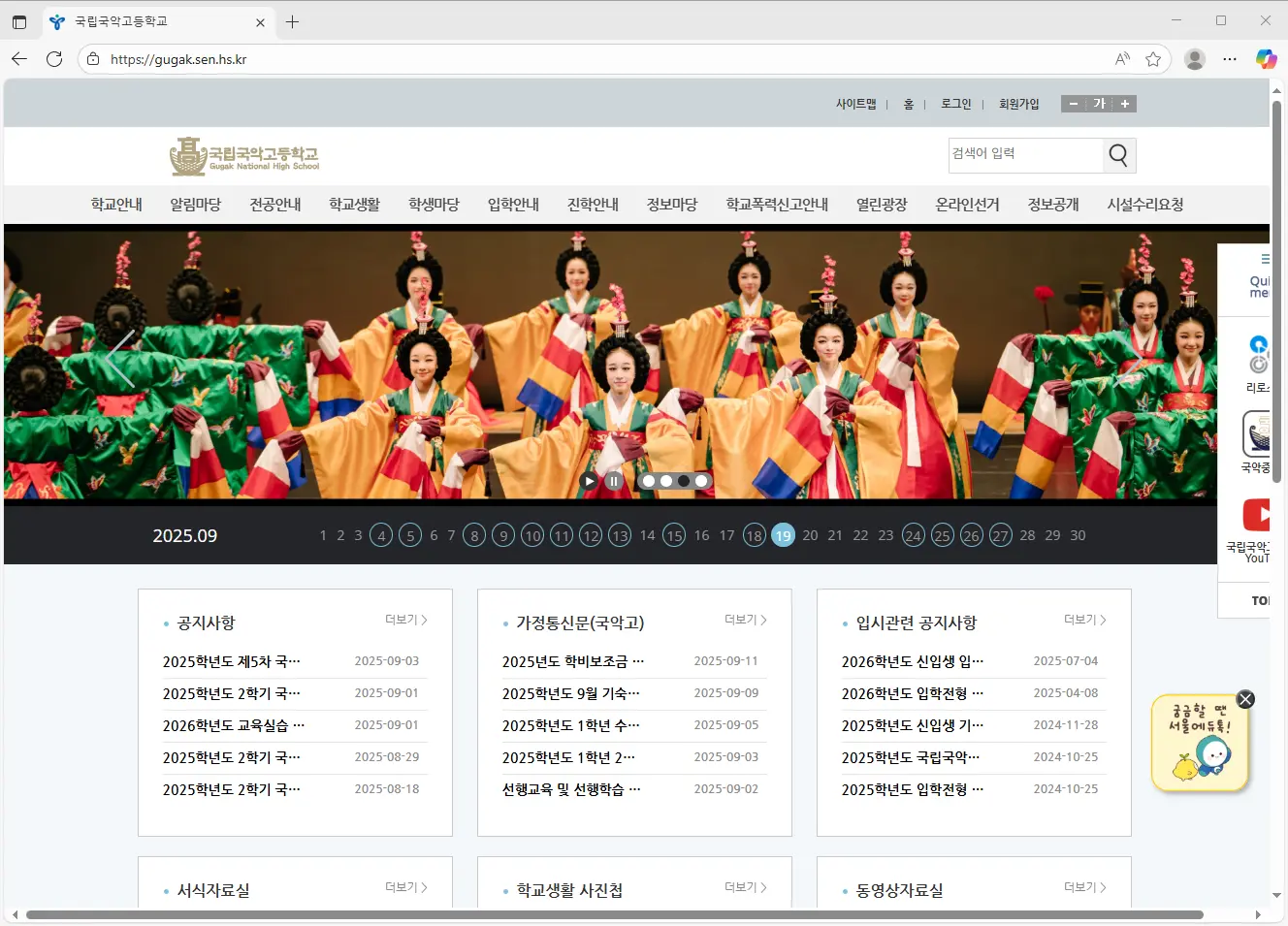Open the 입학안내 menu

(x=513, y=205)
